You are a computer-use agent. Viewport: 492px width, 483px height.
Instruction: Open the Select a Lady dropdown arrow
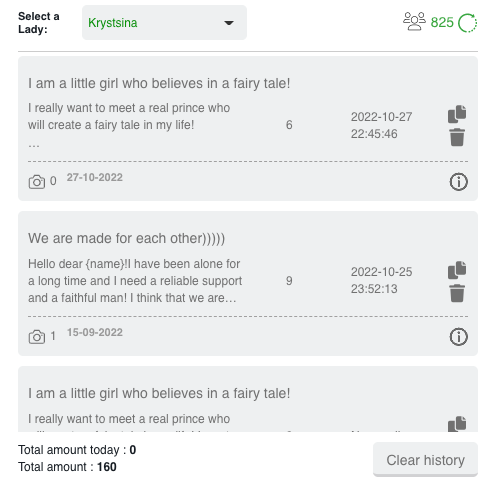[x=229, y=23]
